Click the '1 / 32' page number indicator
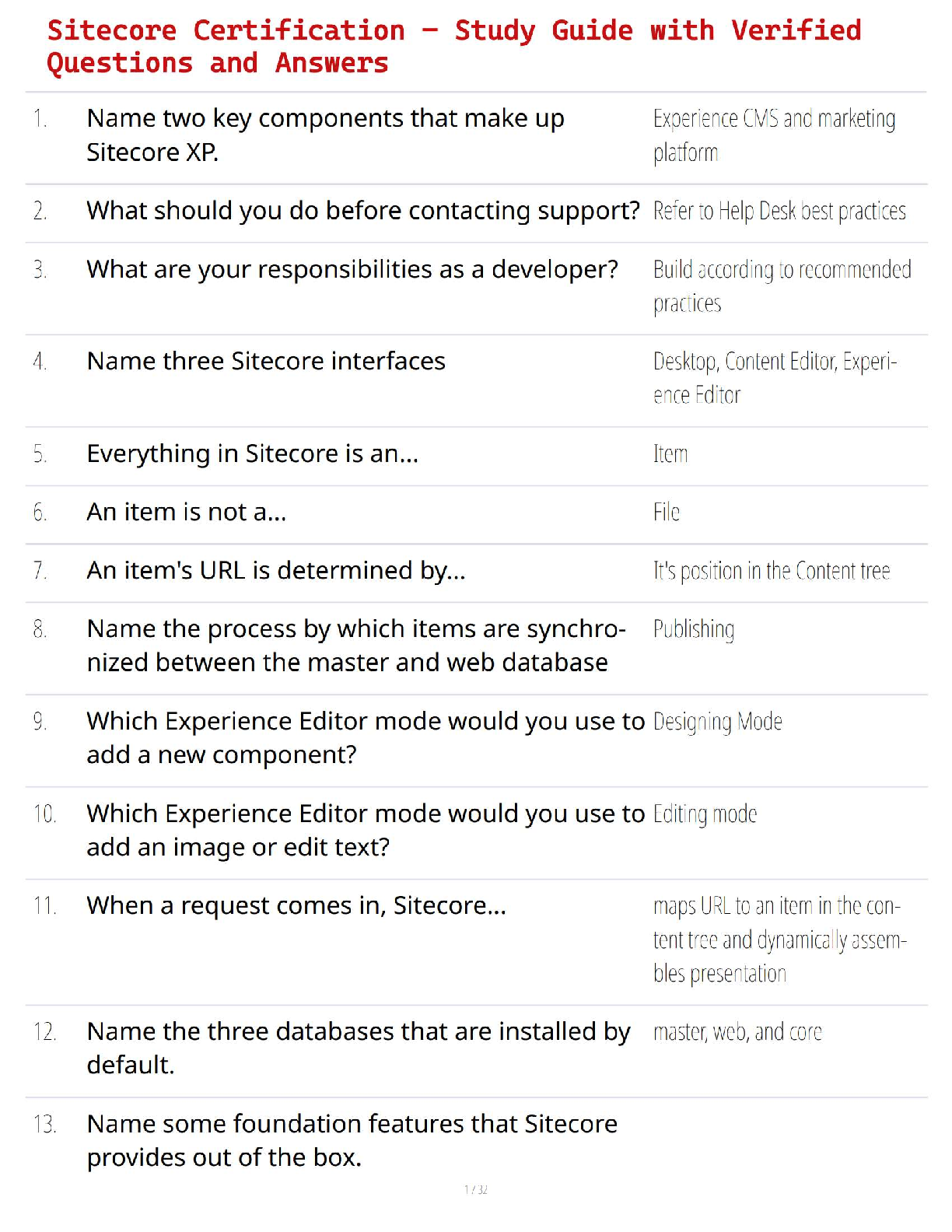This screenshot has width=952, height=1232. (x=476, y=1189)
